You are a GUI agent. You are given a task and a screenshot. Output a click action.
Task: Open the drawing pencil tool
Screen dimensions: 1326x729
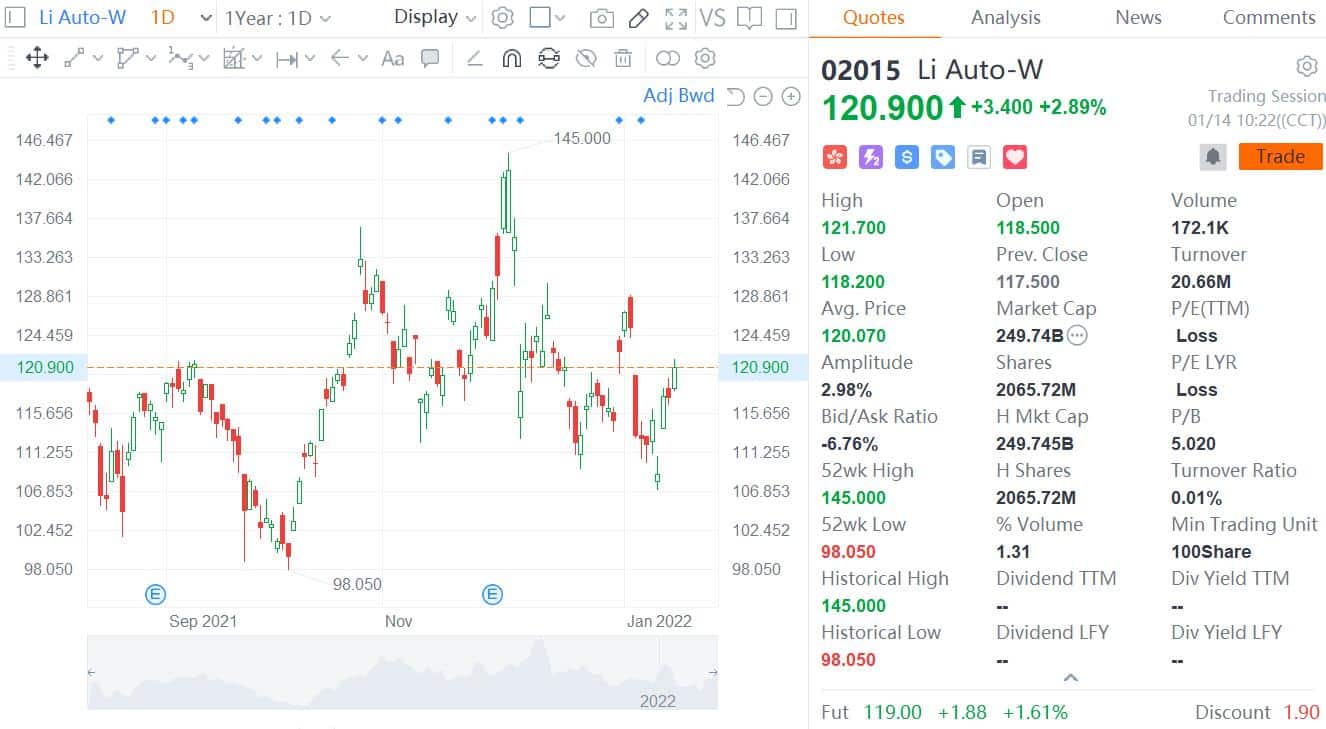pos(639,17)
